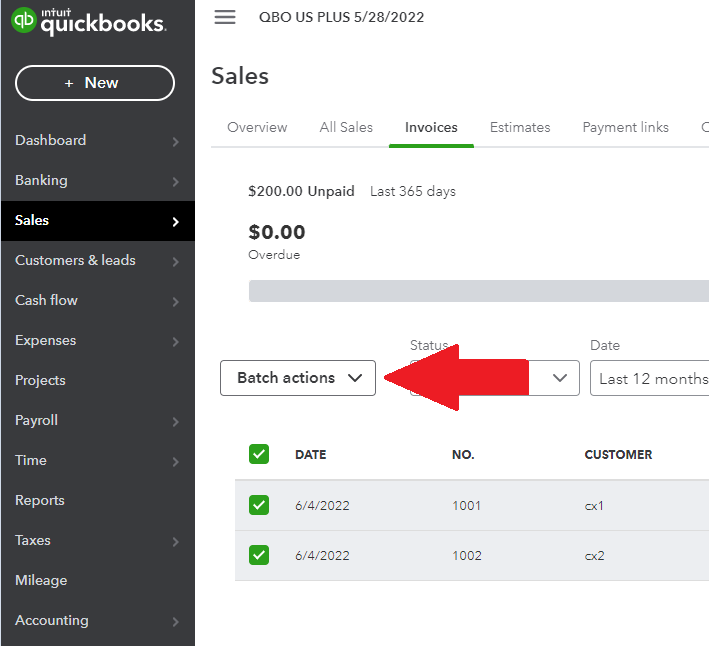The width and height of the screenshot is (709, 646).
Task: Switch to the Estimates tab
Action: 520,128
